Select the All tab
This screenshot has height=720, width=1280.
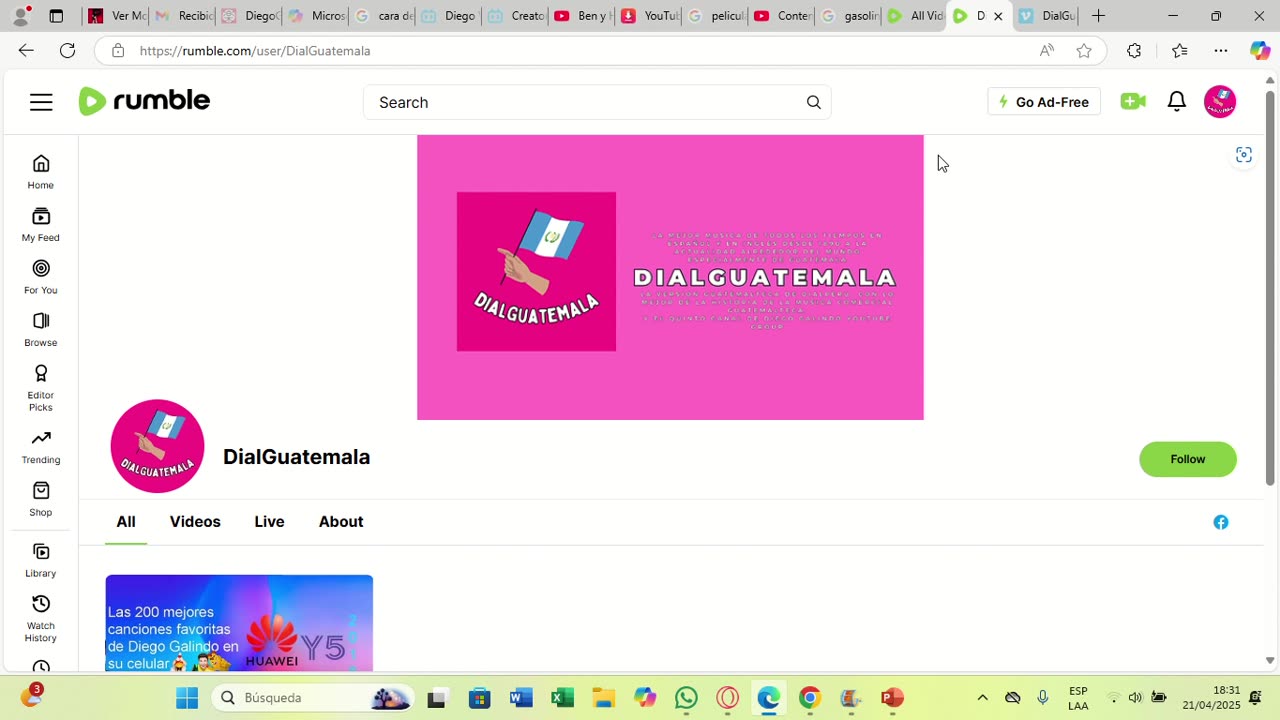[x=126, y=522]
